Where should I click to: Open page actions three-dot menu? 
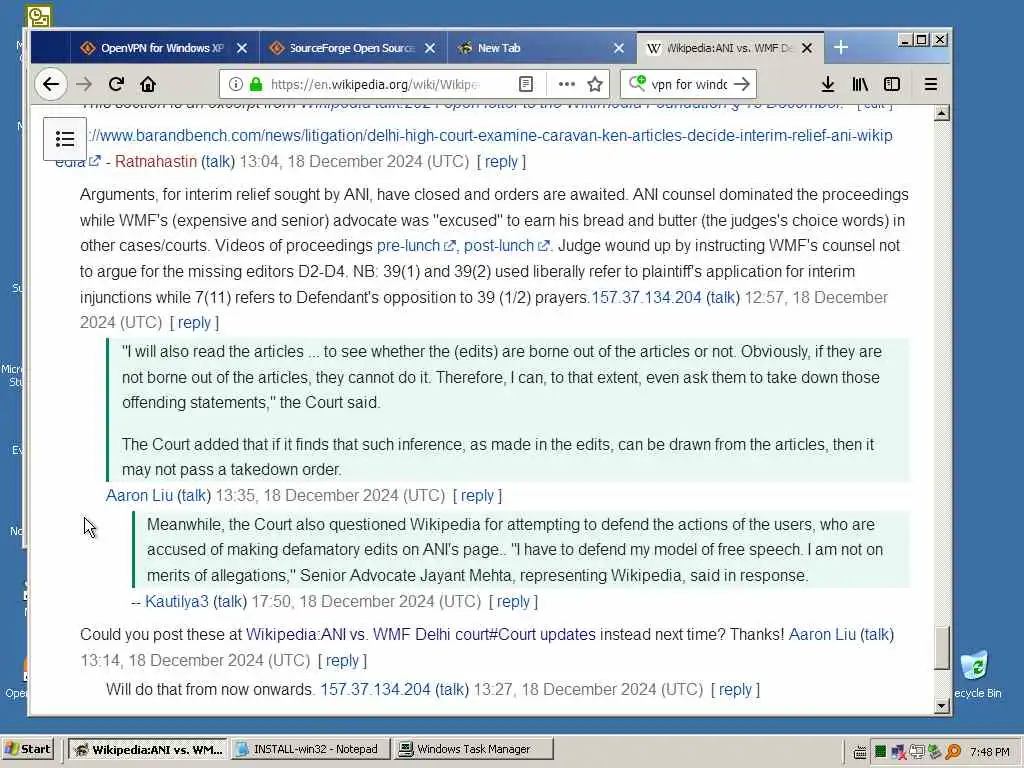[x=567, y=84]
